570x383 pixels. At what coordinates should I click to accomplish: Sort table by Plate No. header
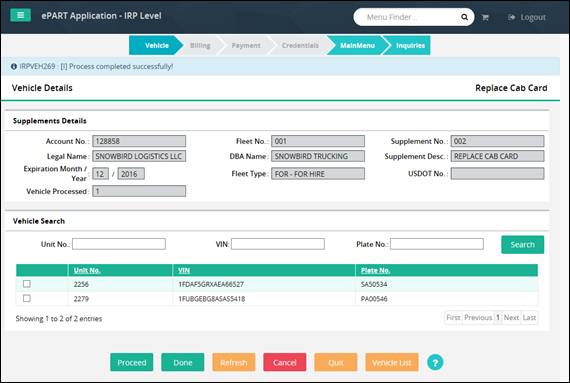click(x=376, y=270)
